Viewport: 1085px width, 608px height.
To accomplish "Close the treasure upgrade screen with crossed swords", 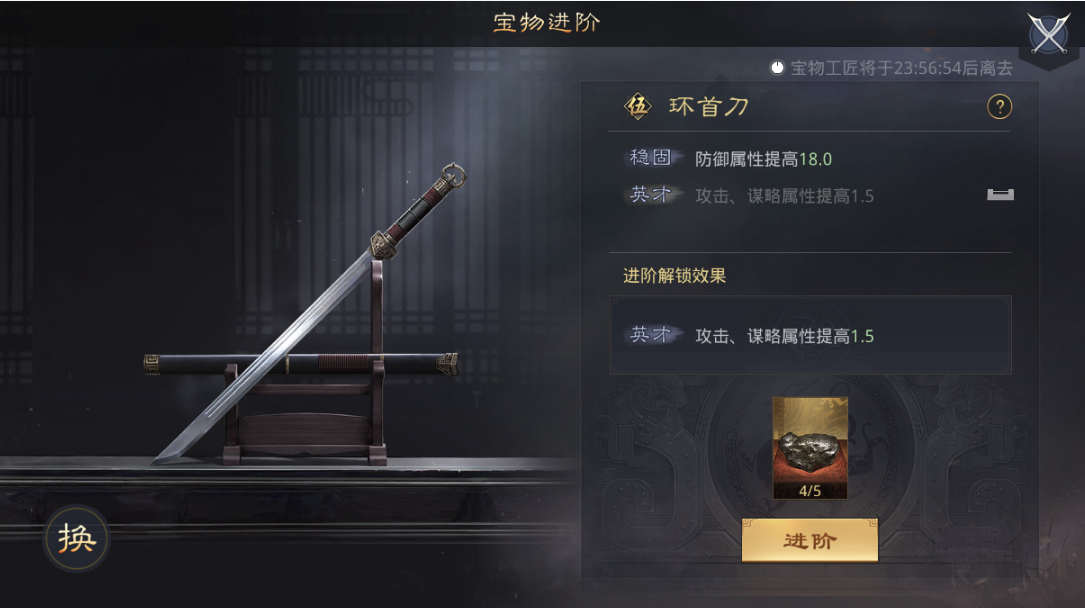I will (x=1048, y=33).
